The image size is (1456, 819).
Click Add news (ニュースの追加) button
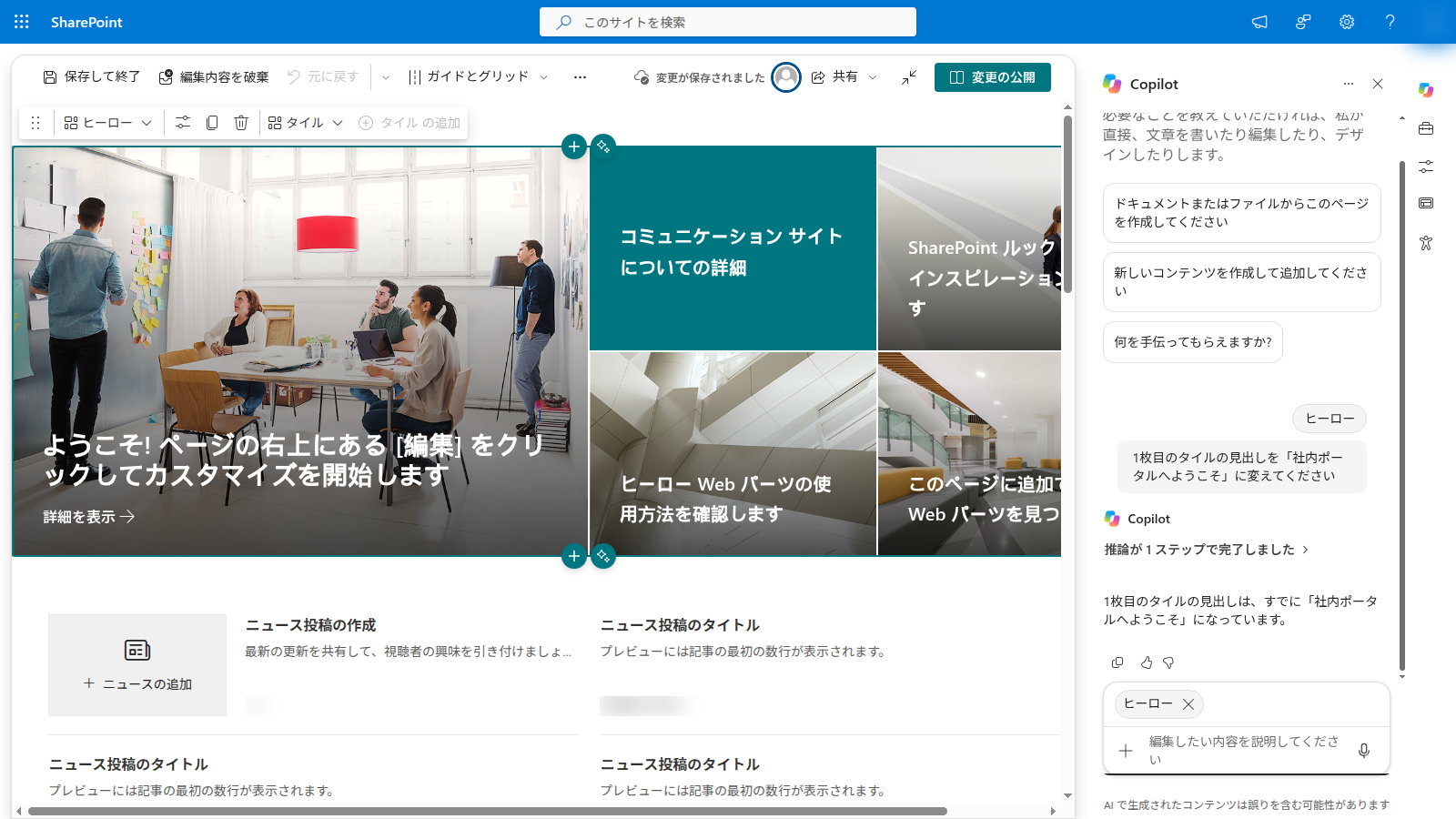(137, 665)
